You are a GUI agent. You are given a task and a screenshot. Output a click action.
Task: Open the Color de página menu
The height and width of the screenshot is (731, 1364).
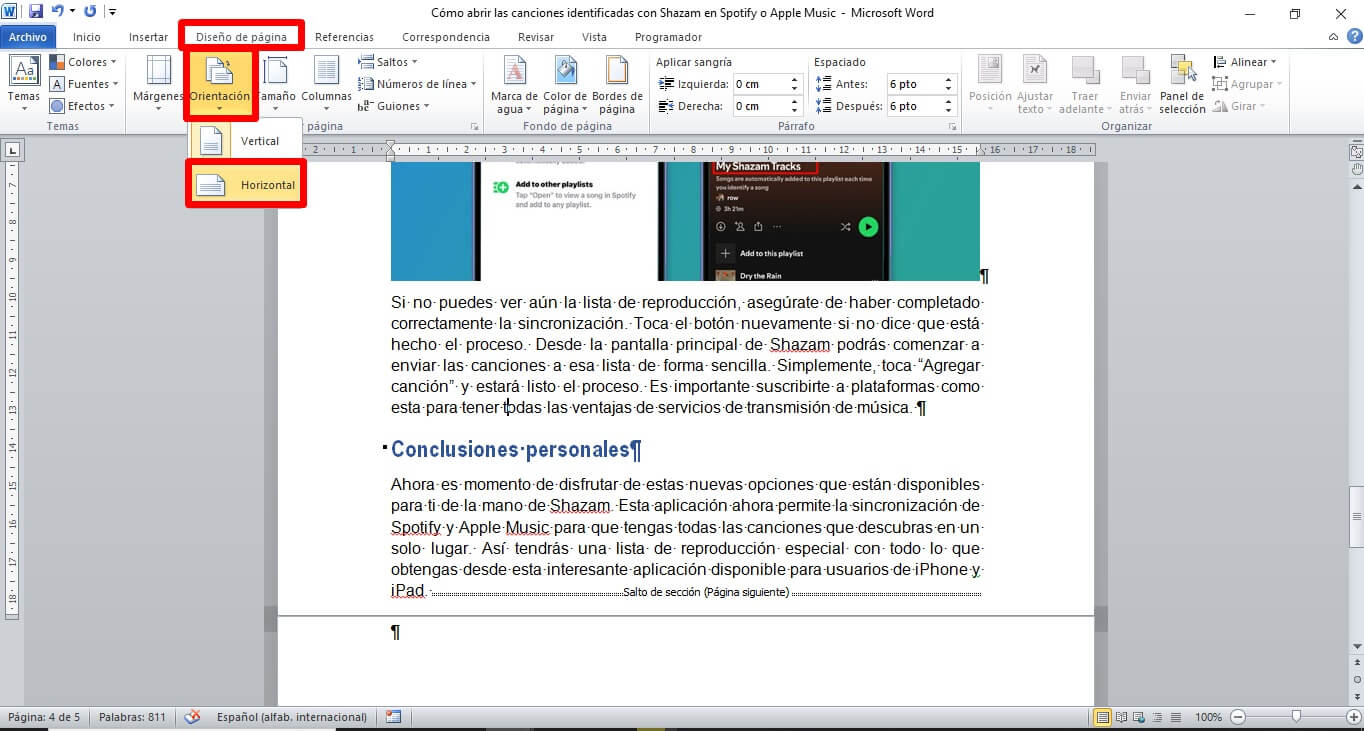[565, 84]
